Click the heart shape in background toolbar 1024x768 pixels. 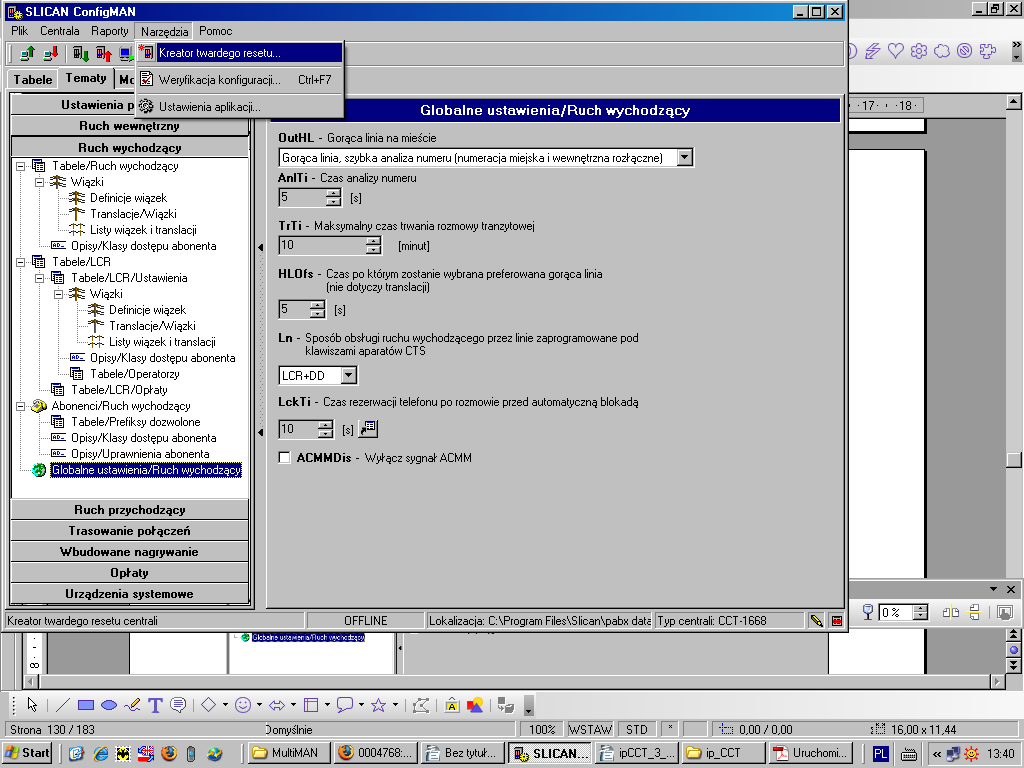point(895,50)
